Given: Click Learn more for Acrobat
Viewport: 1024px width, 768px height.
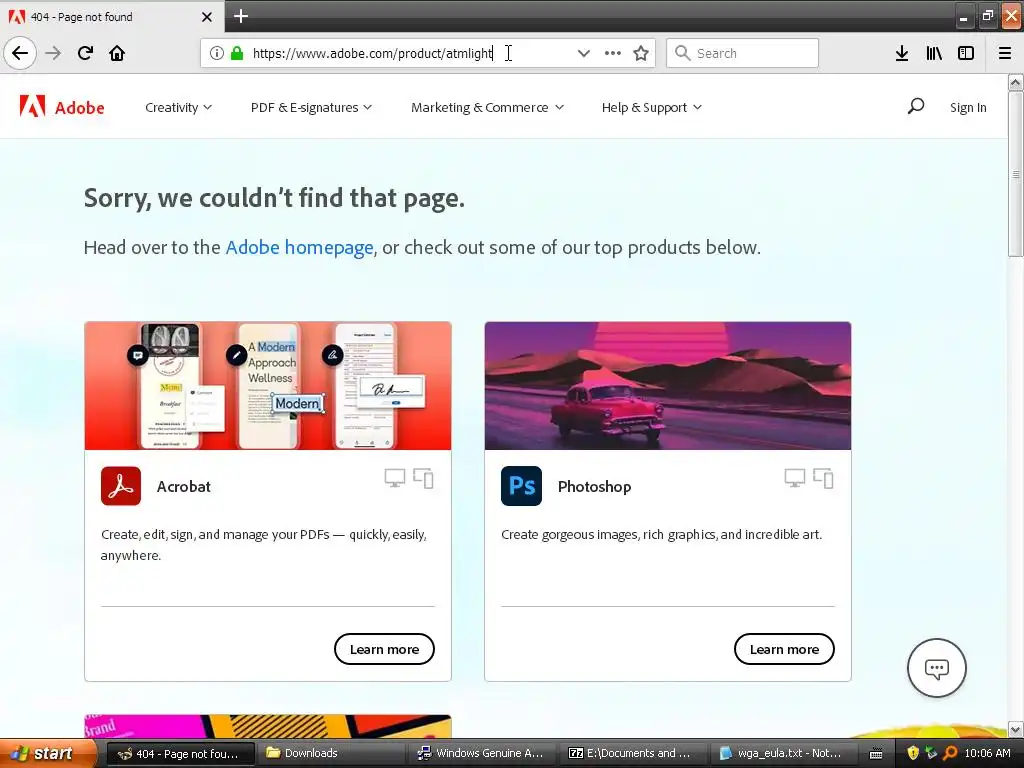Looking at the screenshot, I should [x=384, y=649].
